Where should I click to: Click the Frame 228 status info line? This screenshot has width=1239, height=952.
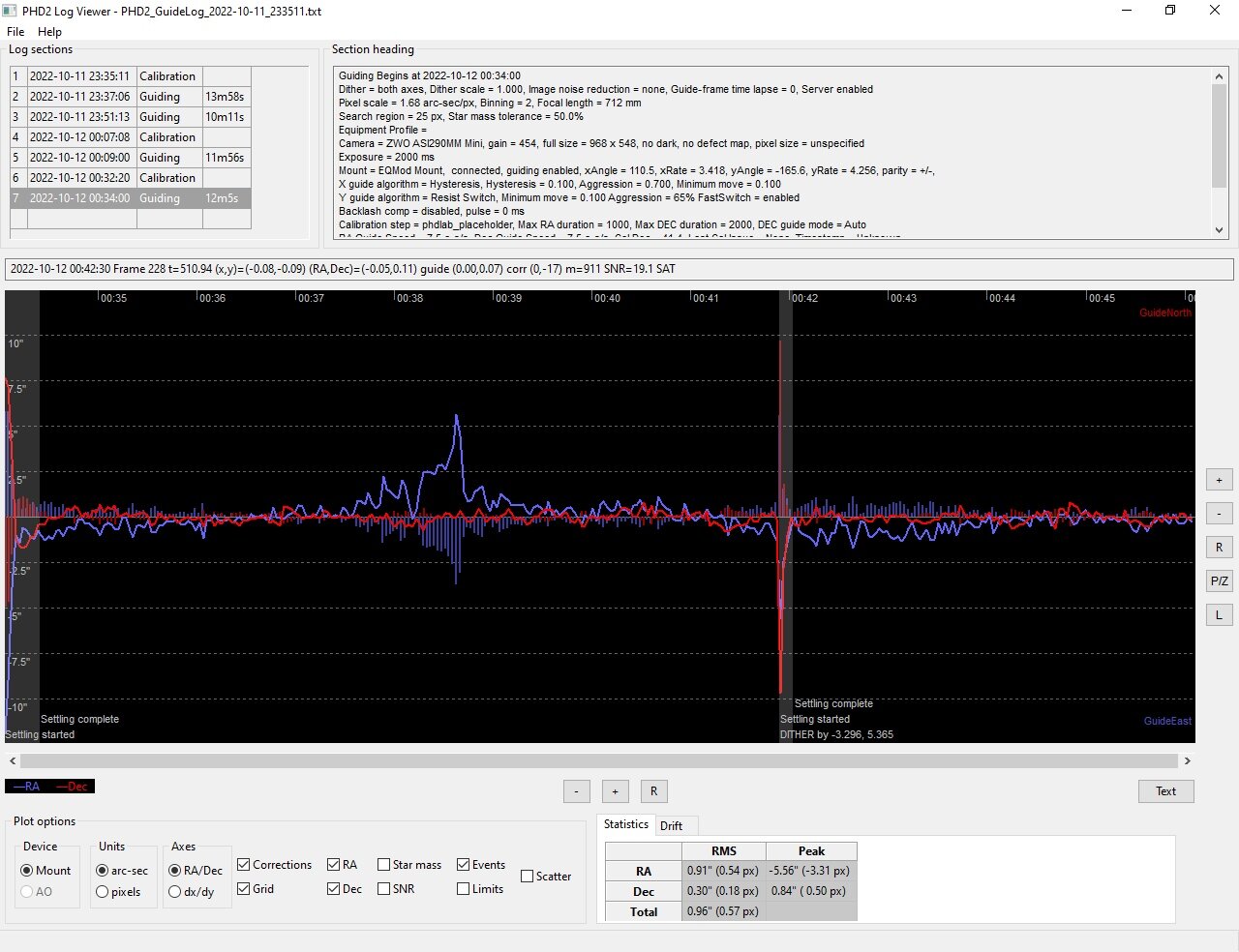pyautogui.click(x=619, y=269)
